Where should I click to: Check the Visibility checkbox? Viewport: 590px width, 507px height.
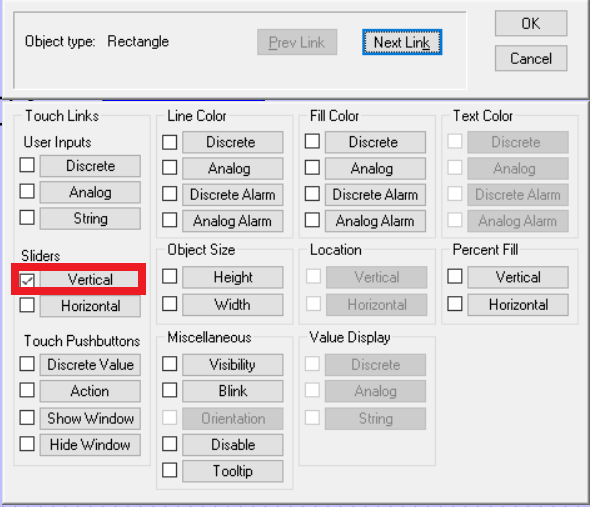[170, 364]
